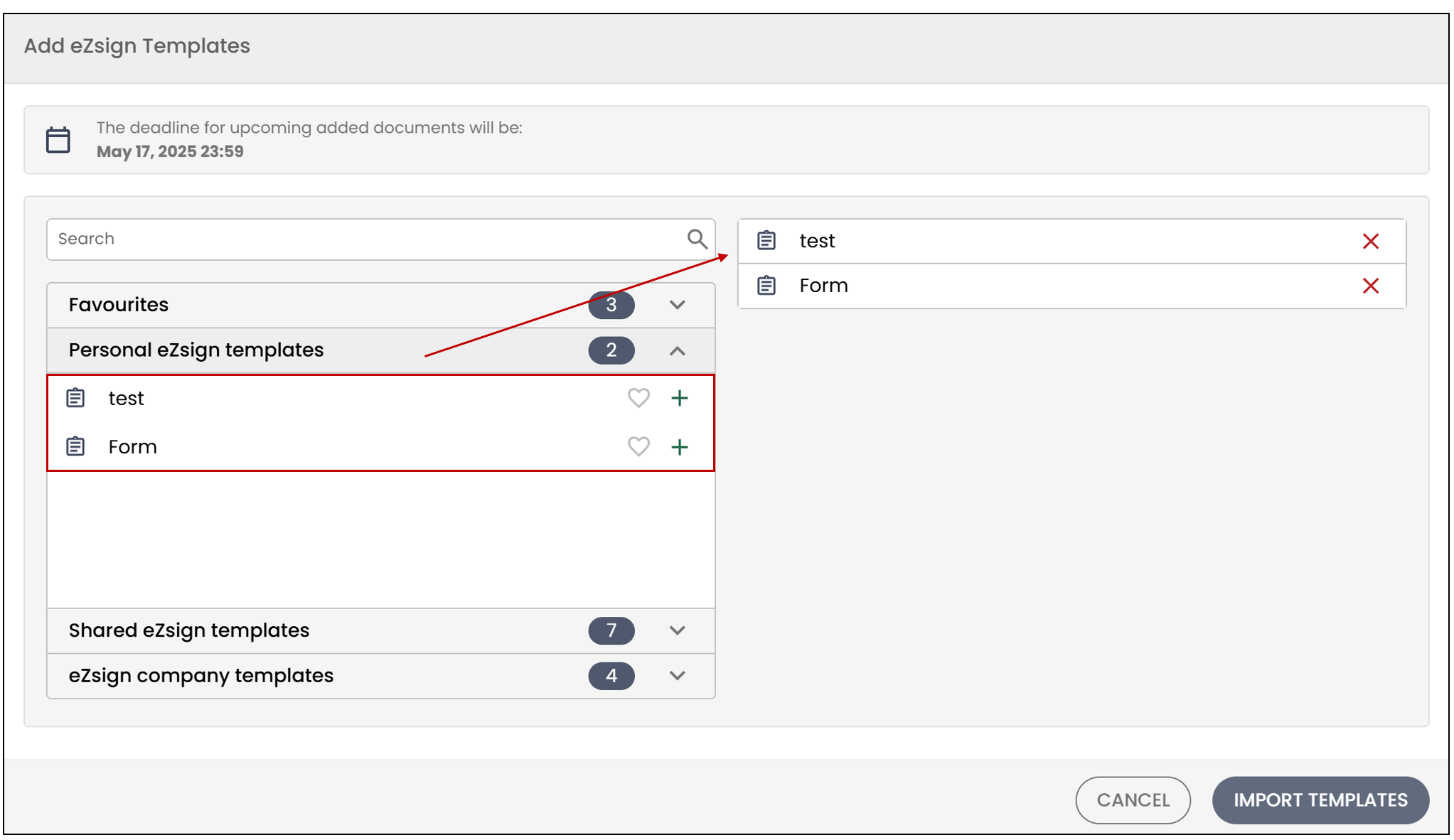This screenshot has width=1454, height=840.
Task: Click clipboard icon beside test in personal list
Action: tap(75, 398)
